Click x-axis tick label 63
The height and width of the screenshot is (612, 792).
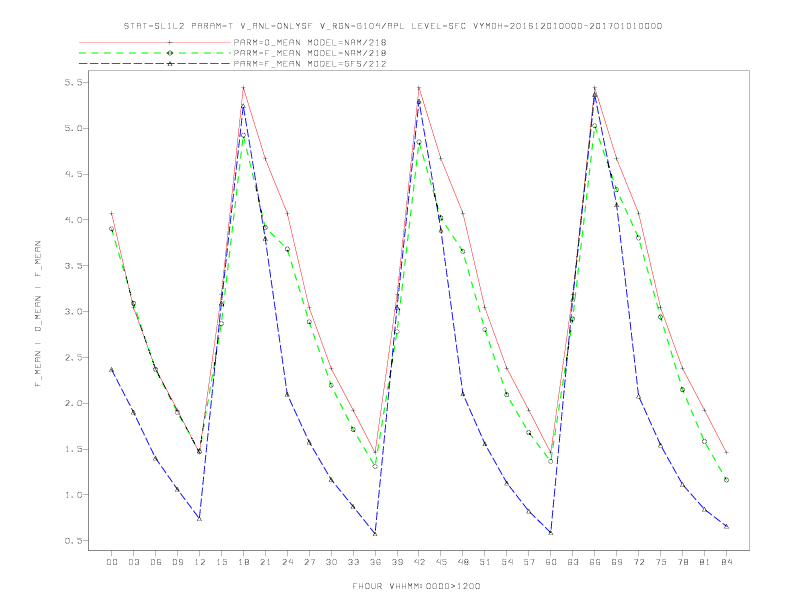tap(573, 562)
